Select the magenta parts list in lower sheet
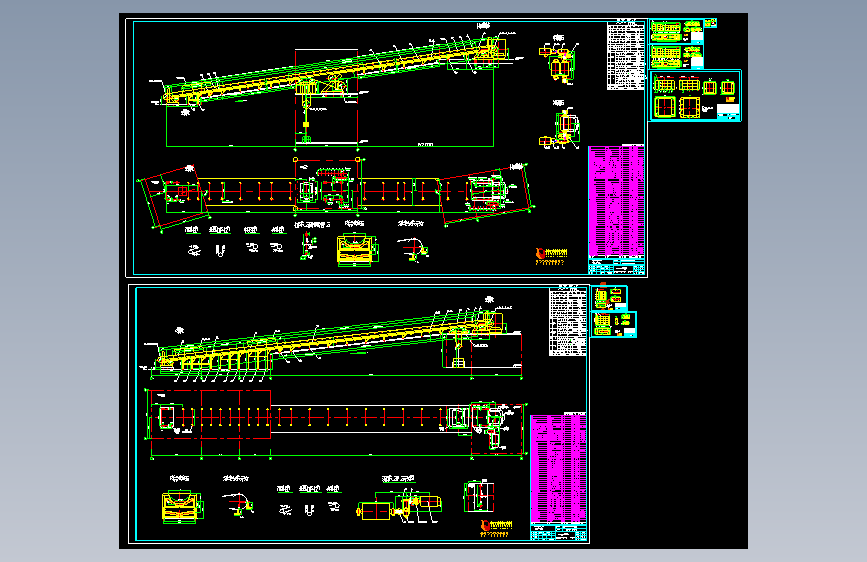The width and height of the screenshot is (867, 562). point(558,469)
